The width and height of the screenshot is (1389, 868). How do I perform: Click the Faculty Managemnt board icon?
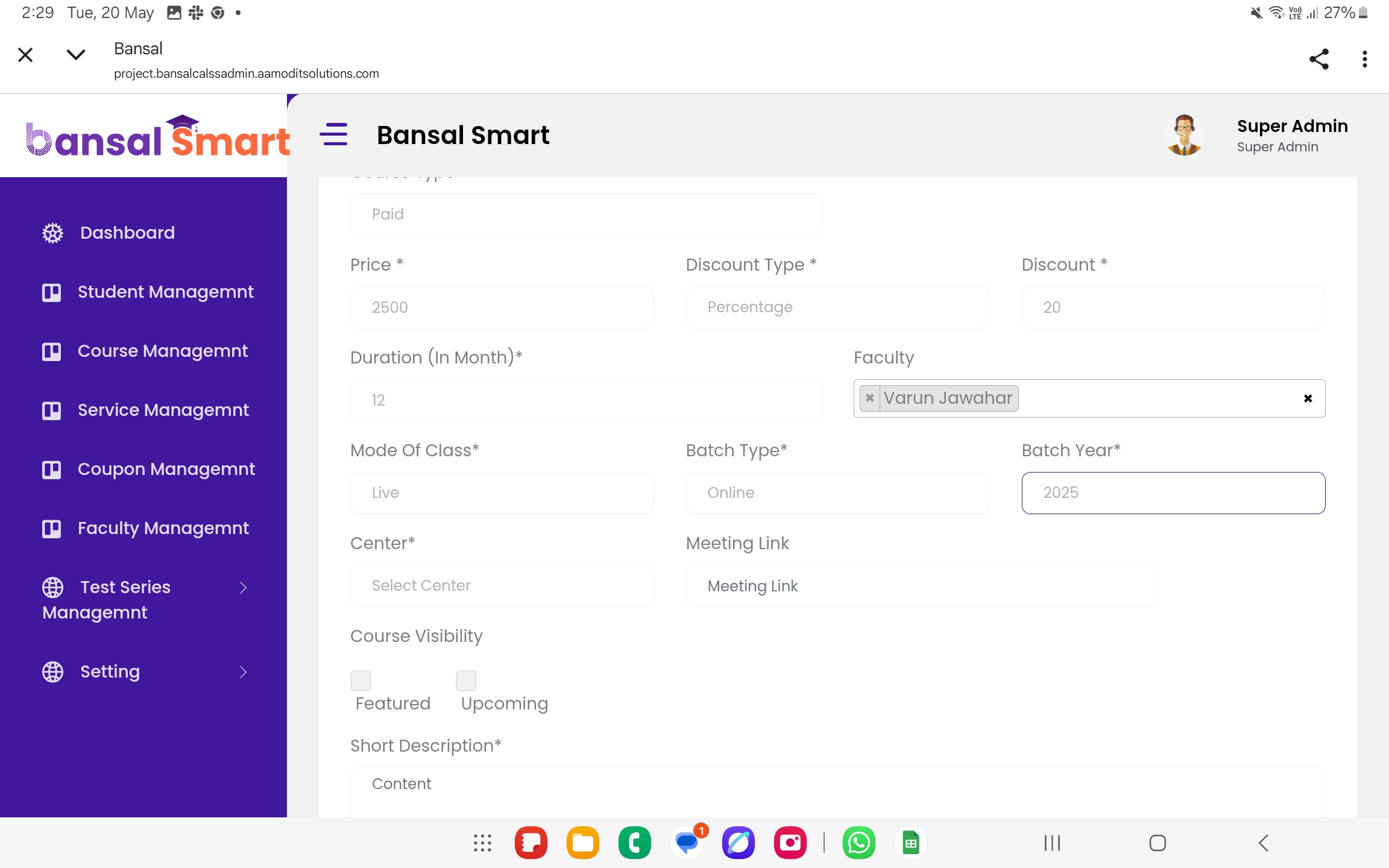pyautogui.click(x=51, y=529)
